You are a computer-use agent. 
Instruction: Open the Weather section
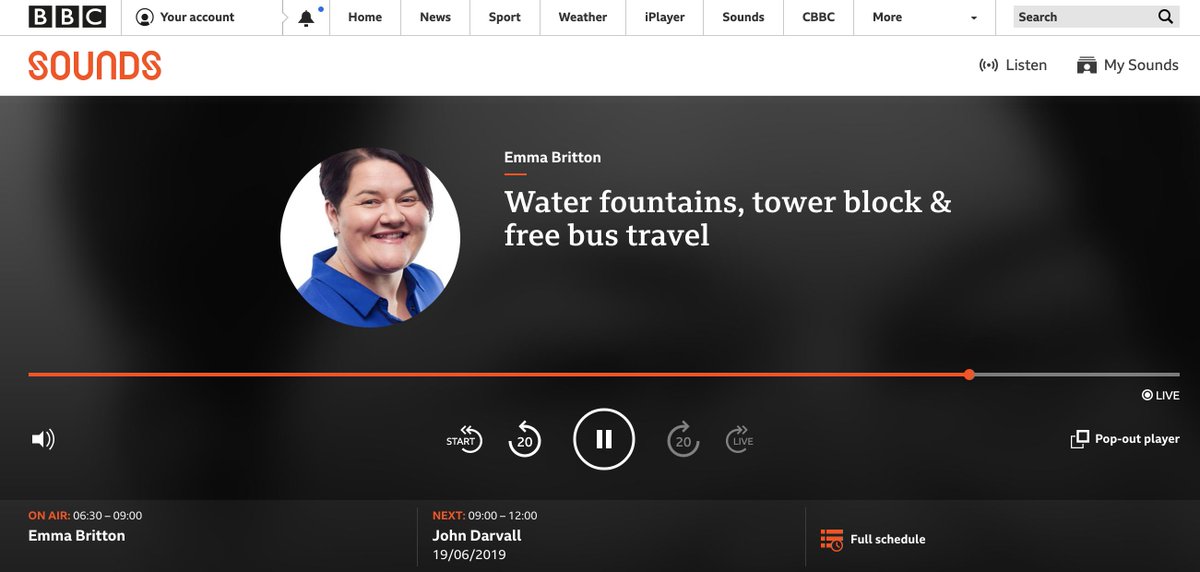coord(583,17)
